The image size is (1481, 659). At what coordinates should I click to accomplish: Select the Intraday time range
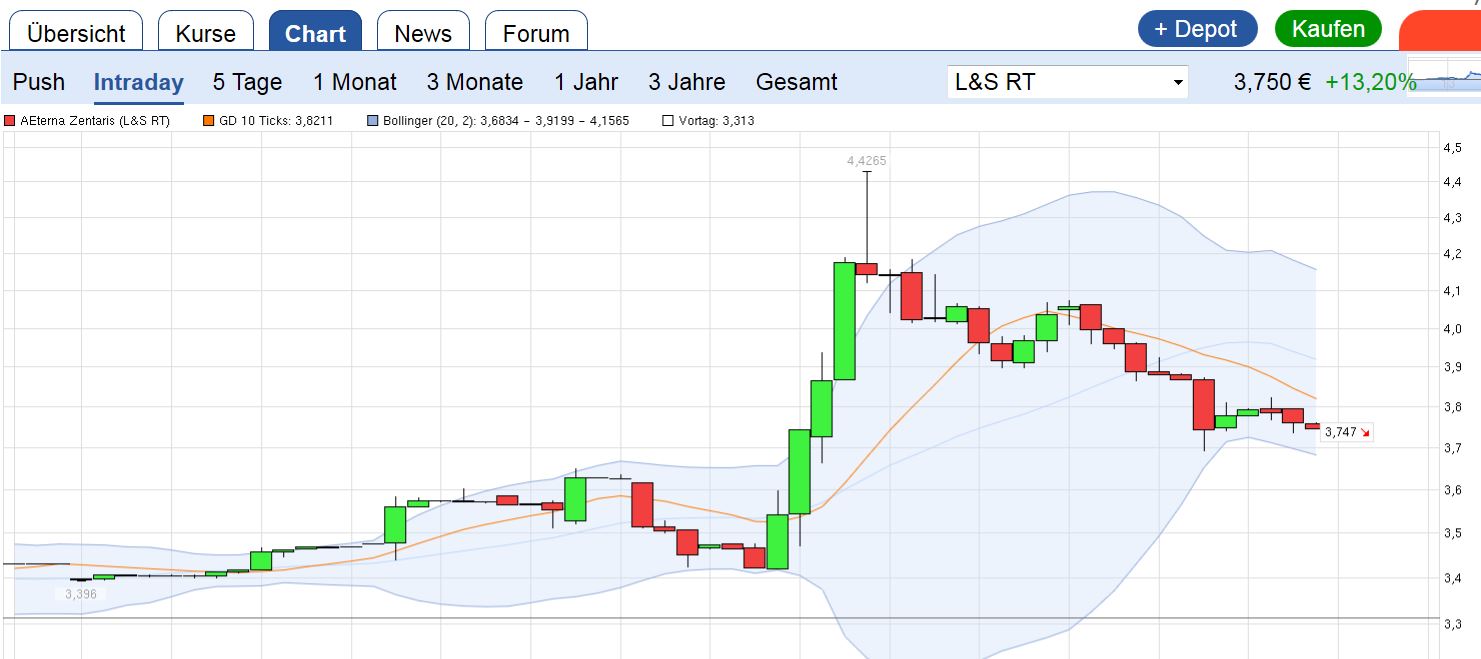pyautogui.click(x=138, y=82)
